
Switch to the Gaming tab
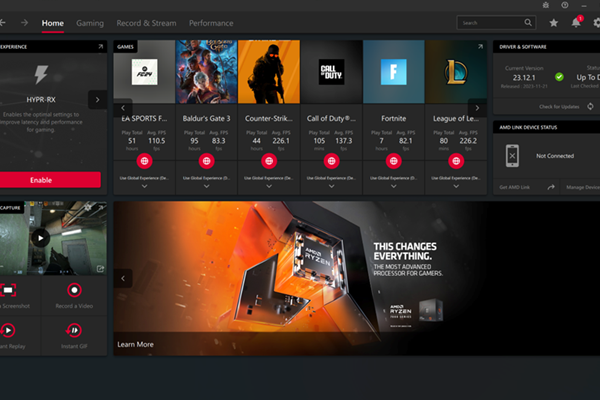tap(90, 23)
